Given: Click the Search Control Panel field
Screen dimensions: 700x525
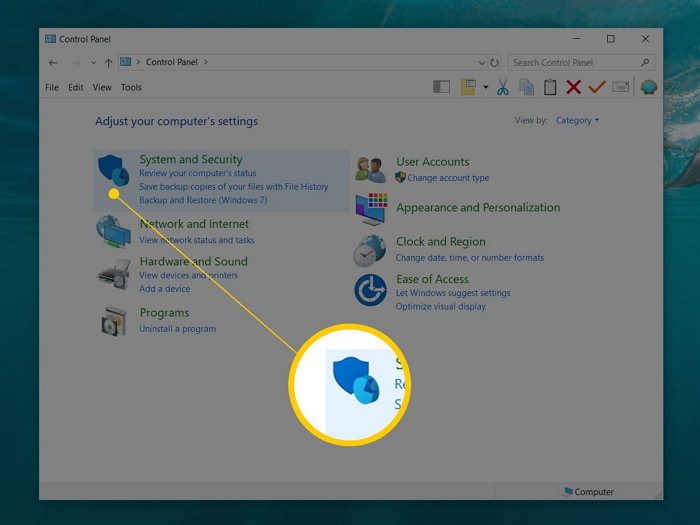Looking at the screenshot, I should point(574,62).
